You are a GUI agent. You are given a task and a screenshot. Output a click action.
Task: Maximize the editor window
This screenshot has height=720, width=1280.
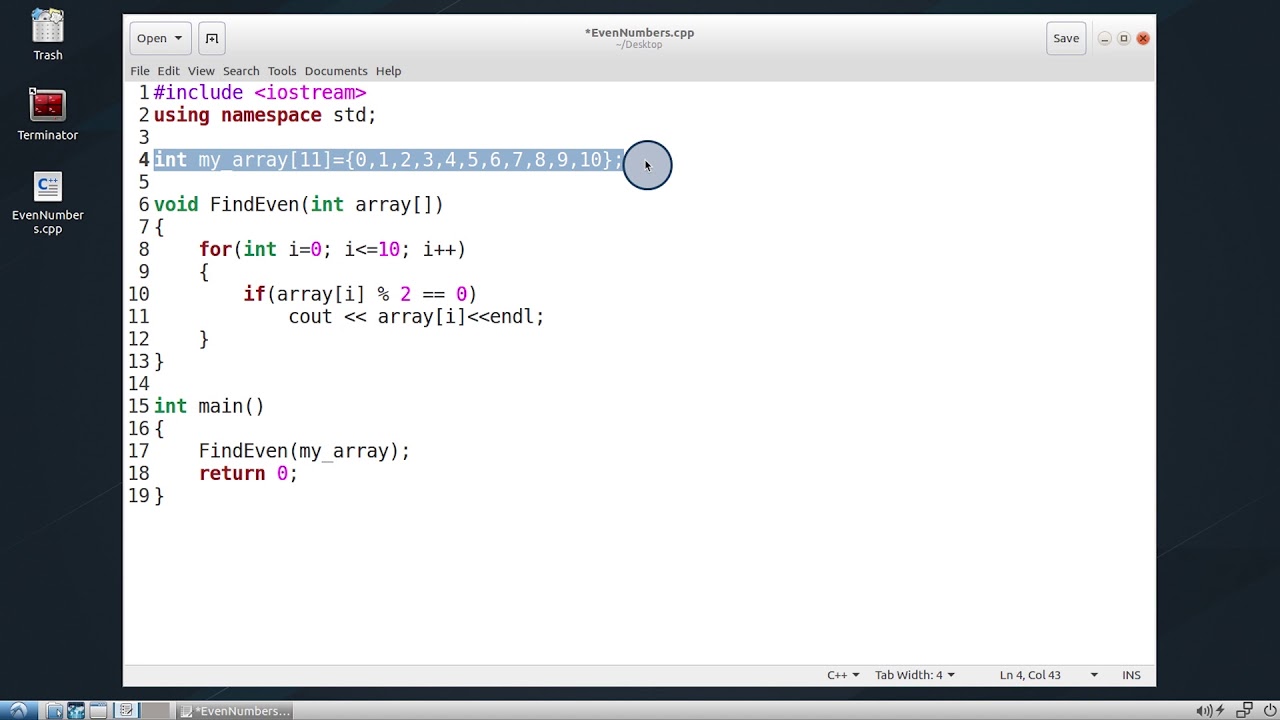1123,39
